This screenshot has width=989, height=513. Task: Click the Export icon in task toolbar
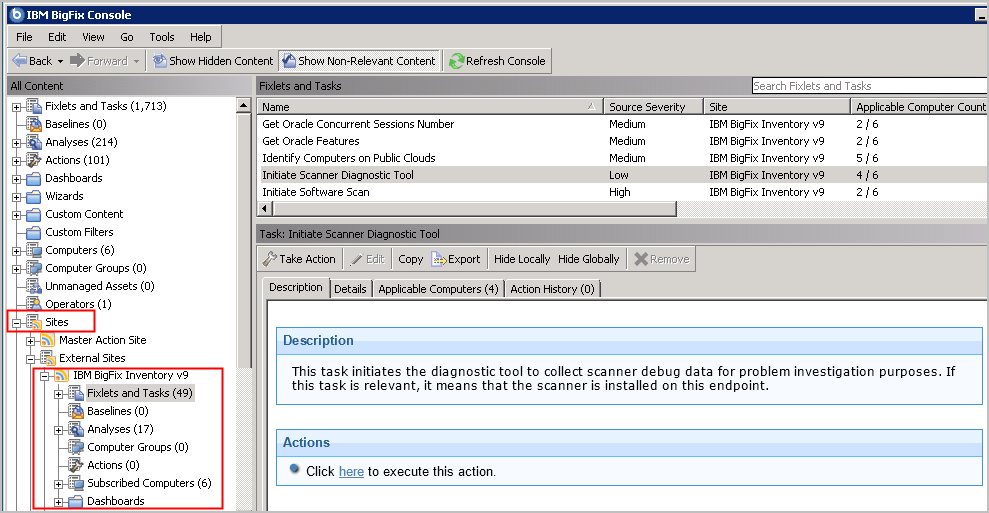click(x=438, y=259)
